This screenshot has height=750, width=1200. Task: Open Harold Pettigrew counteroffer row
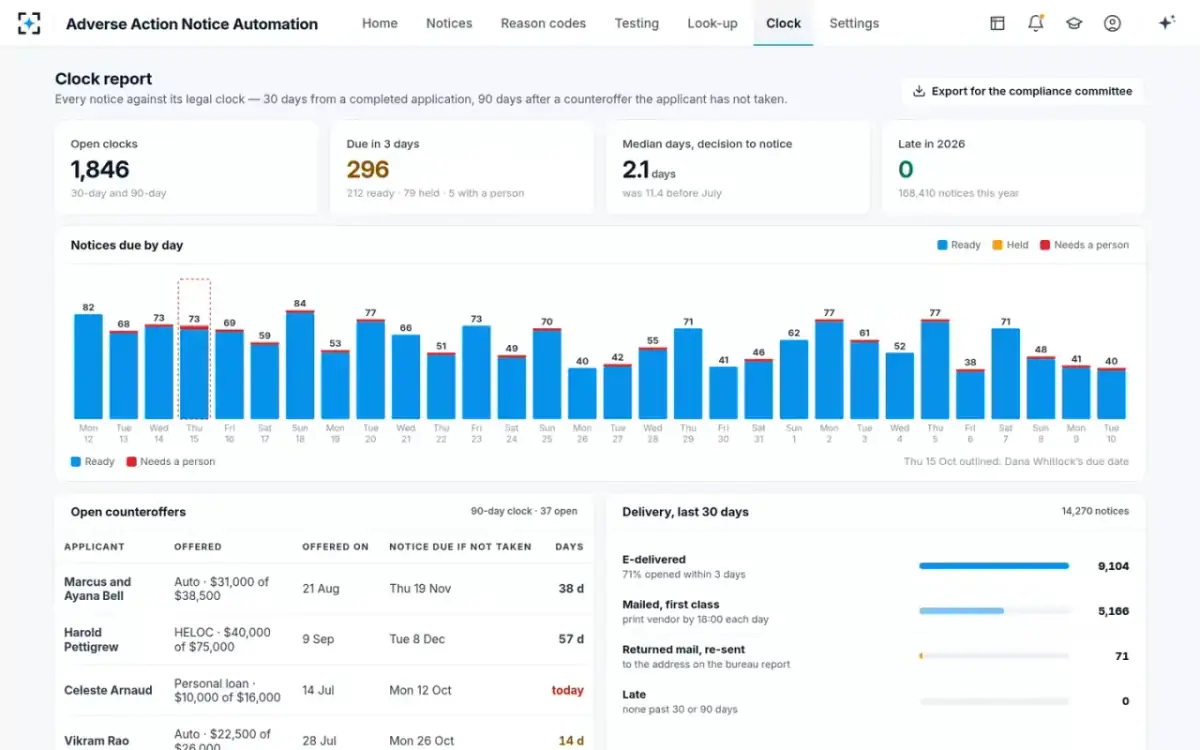coord(324,640)
